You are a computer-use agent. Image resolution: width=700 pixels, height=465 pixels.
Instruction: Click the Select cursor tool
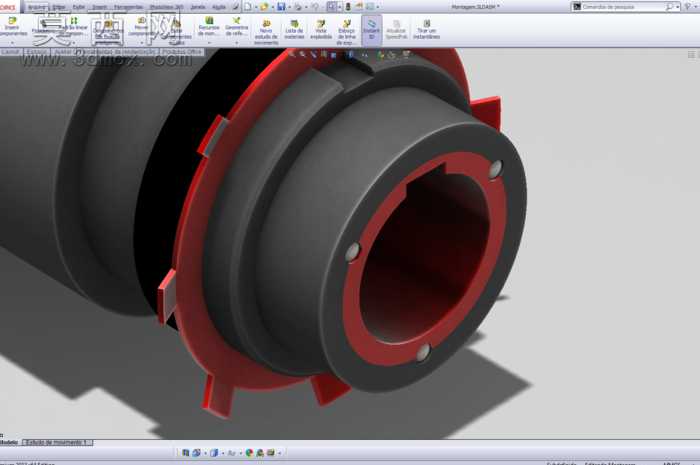332,7
